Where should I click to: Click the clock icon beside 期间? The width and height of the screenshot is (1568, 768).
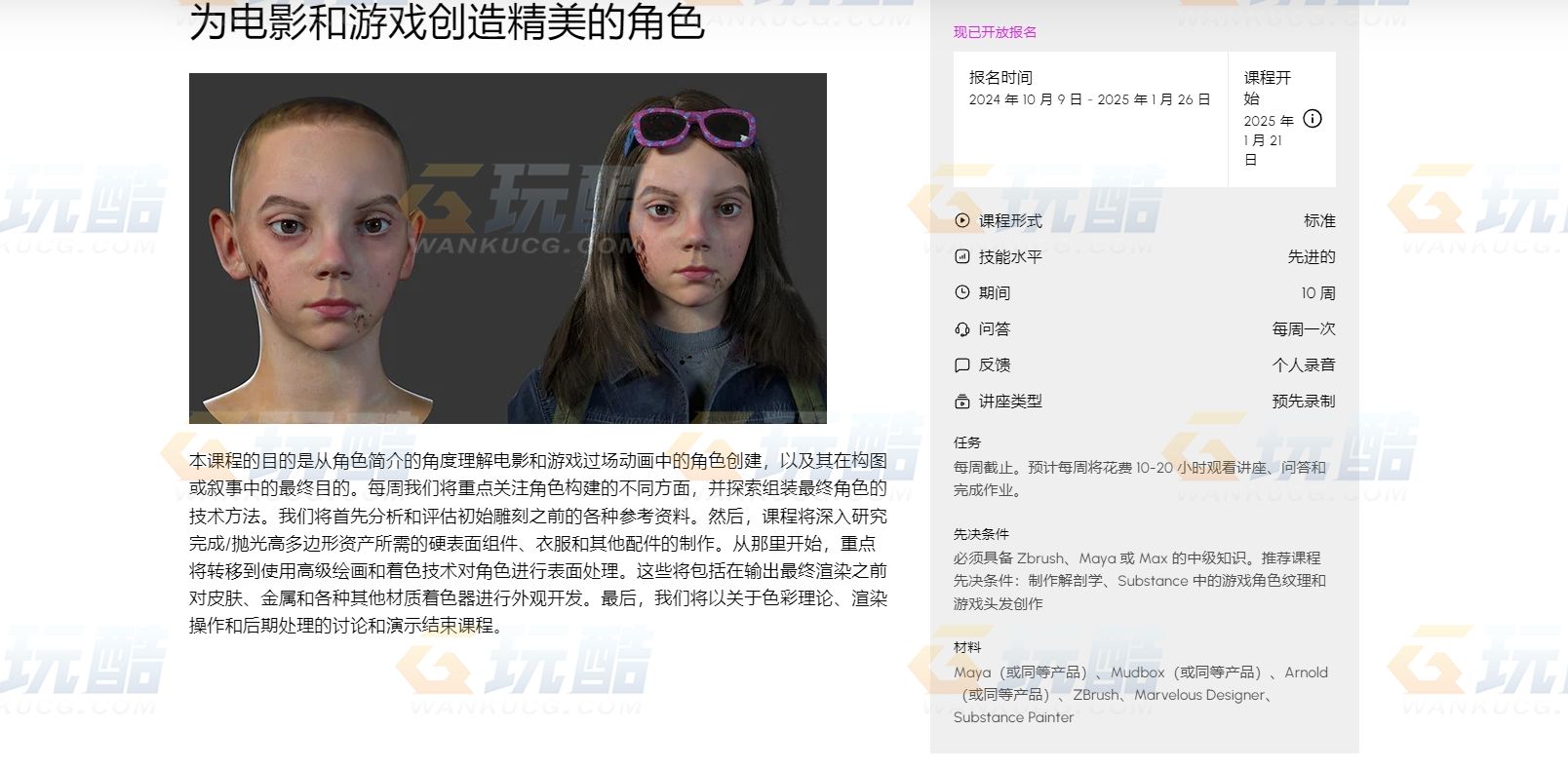[962, 292]
